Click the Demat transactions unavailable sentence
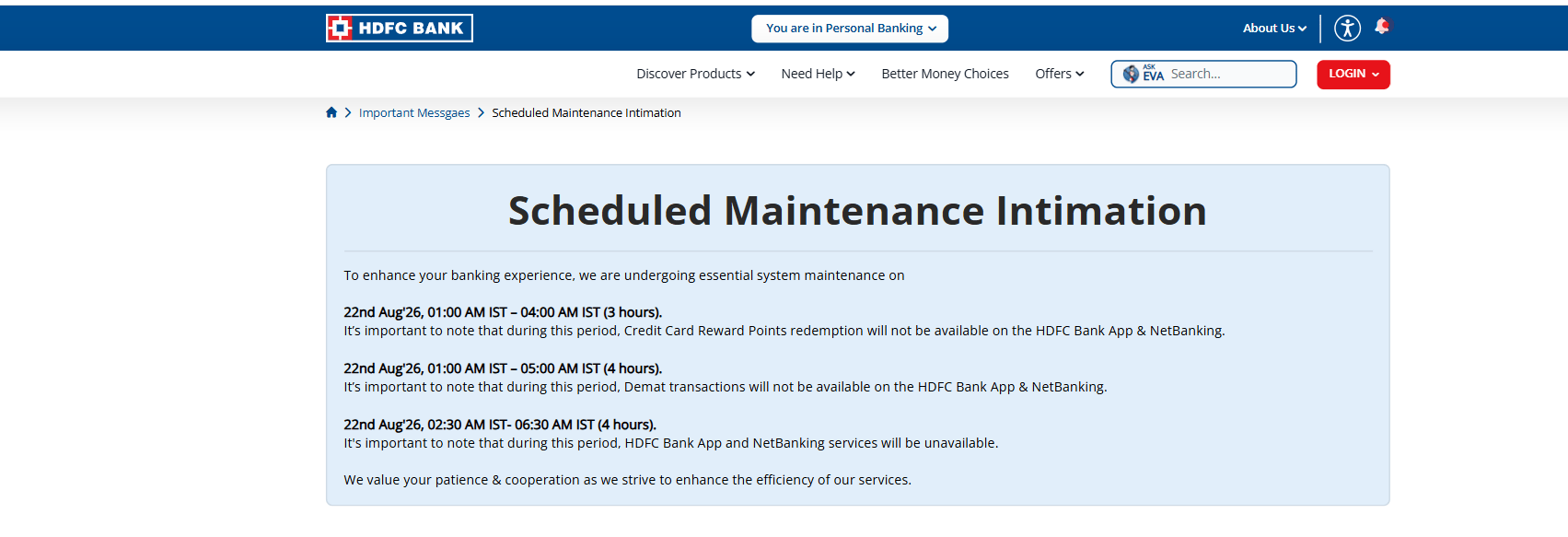 726,387
